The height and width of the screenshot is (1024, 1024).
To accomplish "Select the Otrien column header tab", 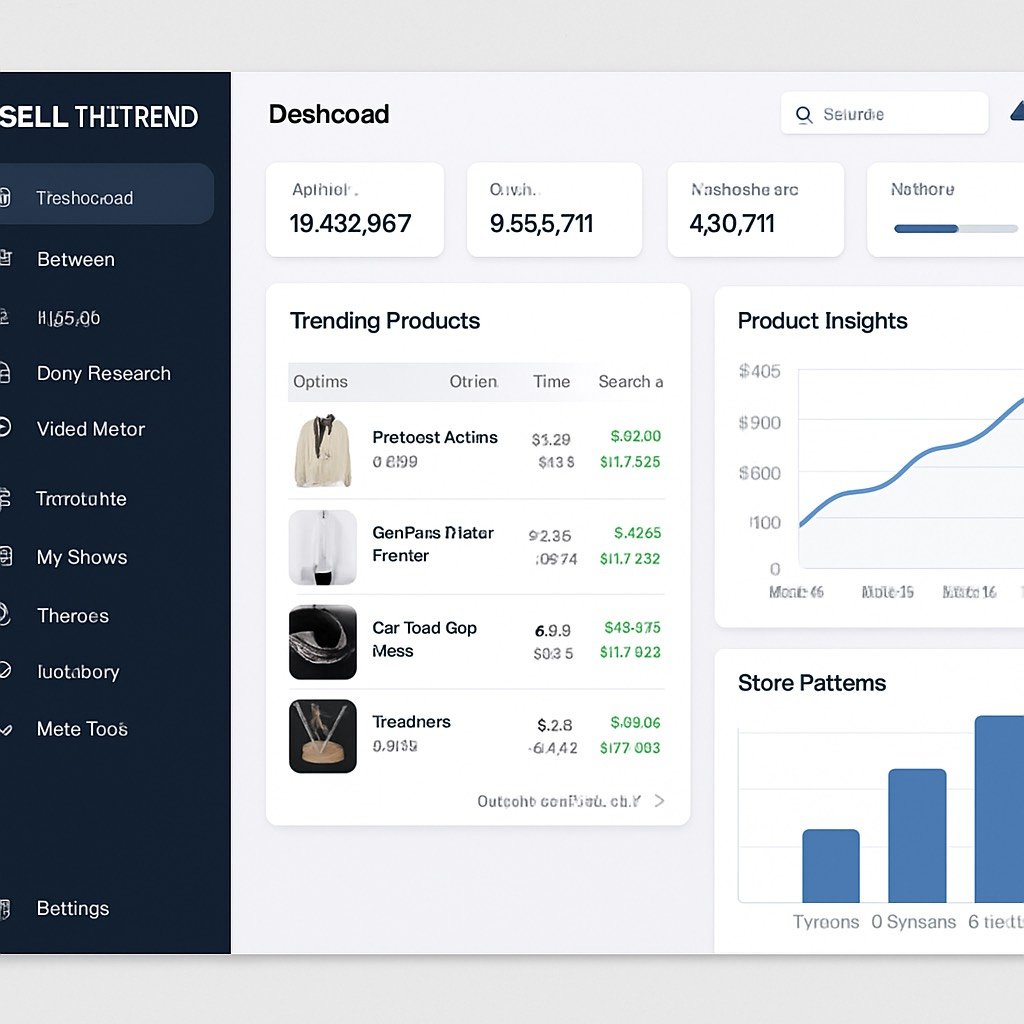I will (x=472, y=381).
